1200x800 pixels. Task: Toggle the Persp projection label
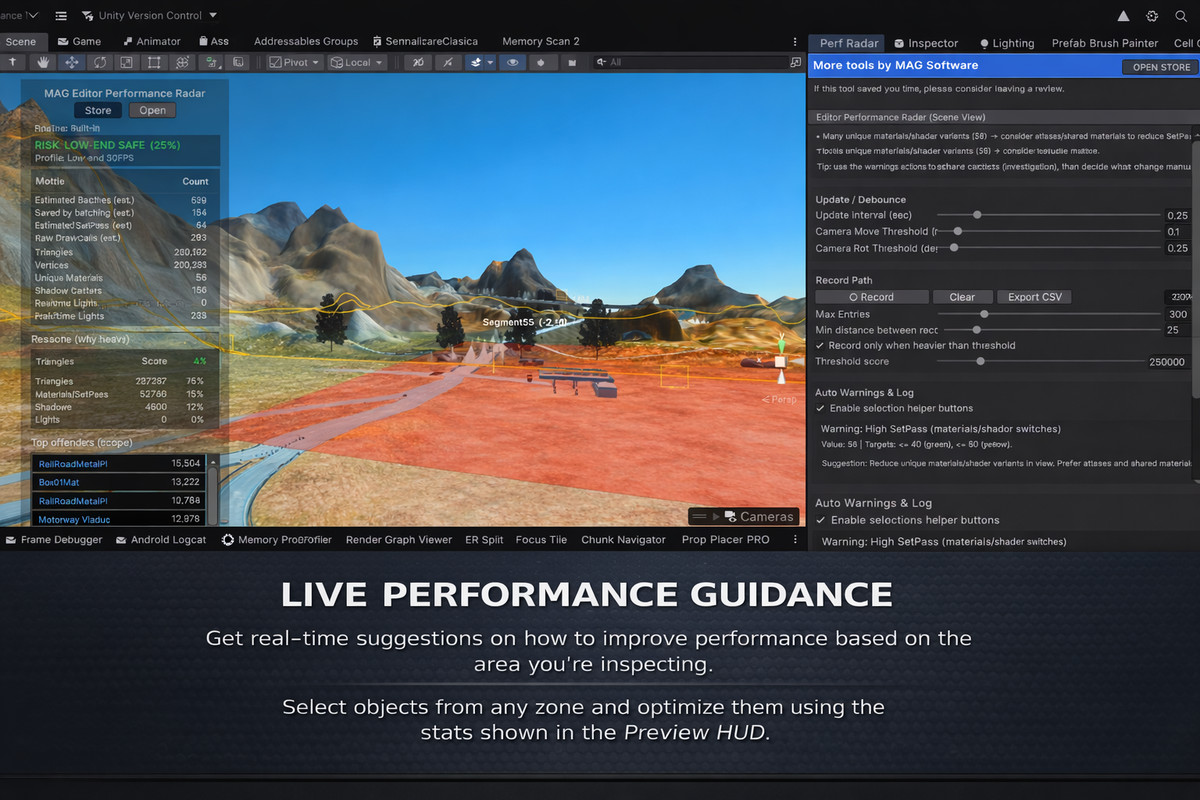pyautogui.click(x=779, y=399)
